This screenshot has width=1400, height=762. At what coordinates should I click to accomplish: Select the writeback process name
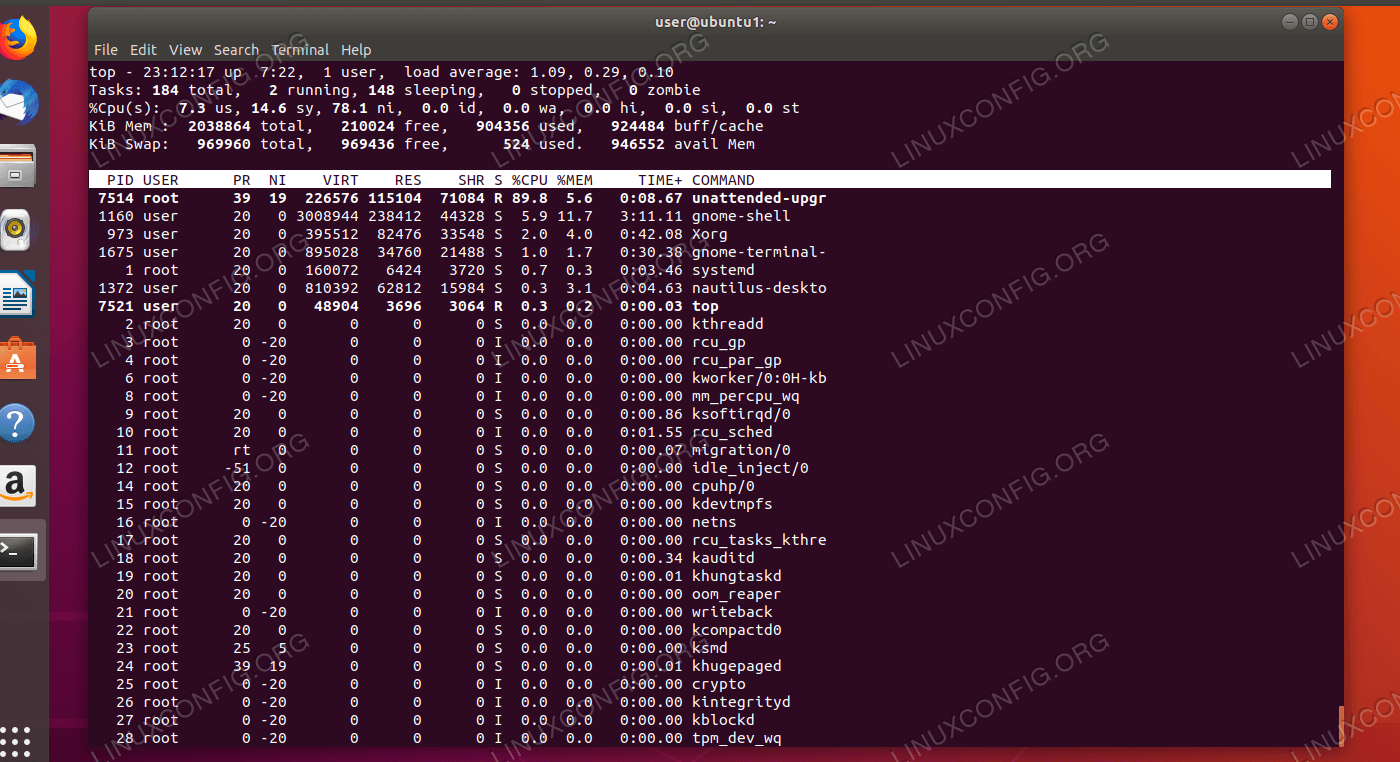tap(732, 612)
